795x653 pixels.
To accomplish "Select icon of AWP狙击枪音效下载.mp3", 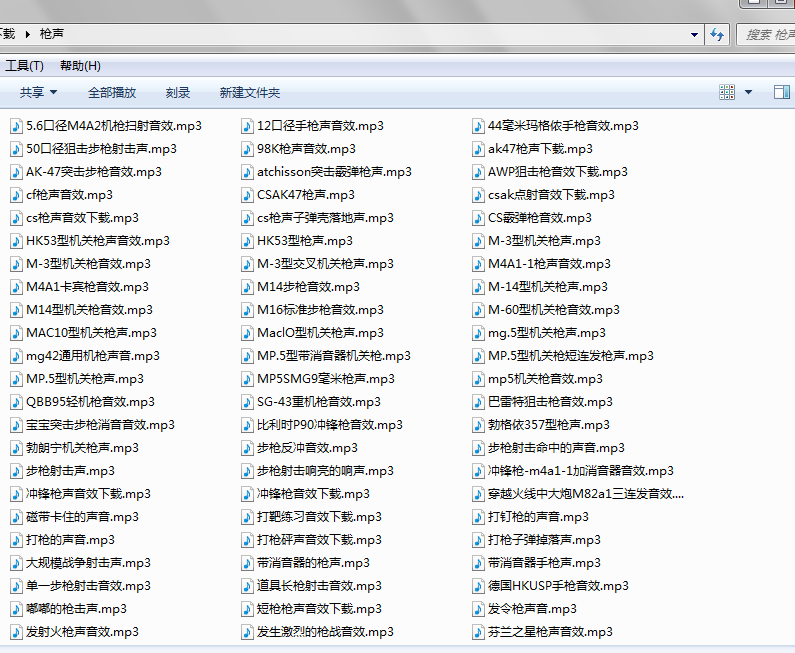I will click(x=478, y=172).
